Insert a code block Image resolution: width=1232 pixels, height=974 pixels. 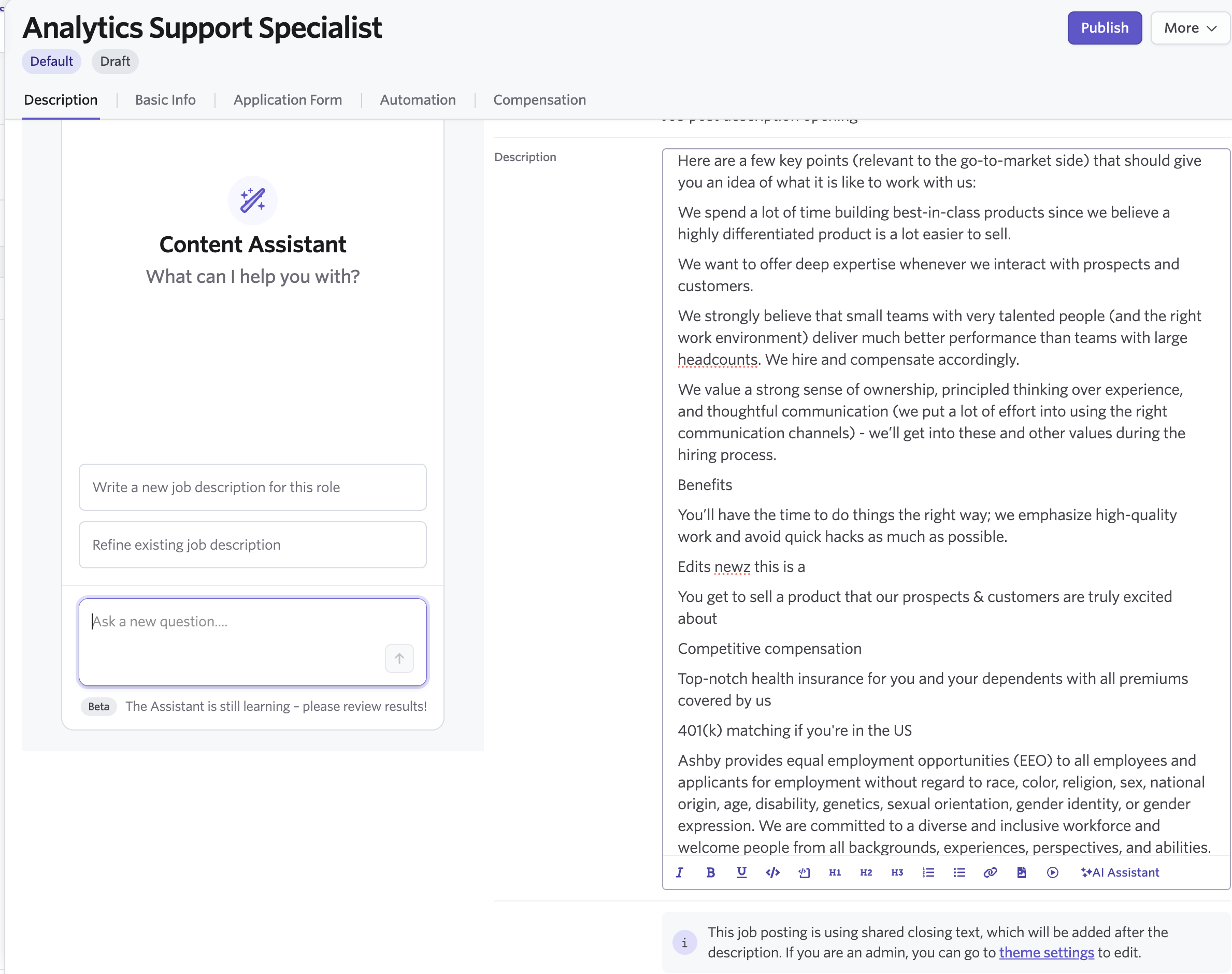[x=804, y=872]
